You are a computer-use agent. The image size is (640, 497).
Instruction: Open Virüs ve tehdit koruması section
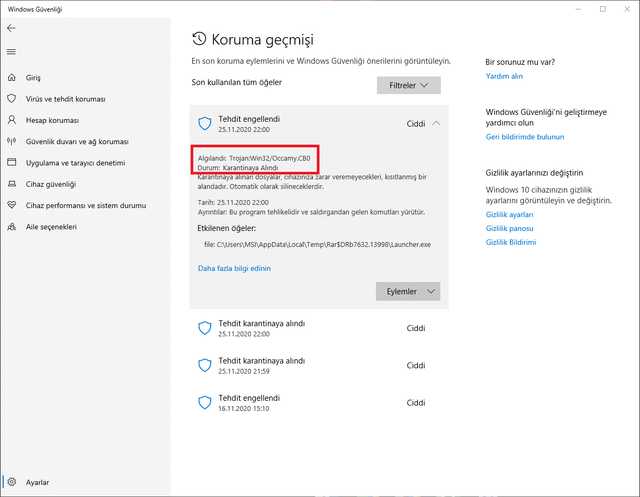[x=65, y=99]
